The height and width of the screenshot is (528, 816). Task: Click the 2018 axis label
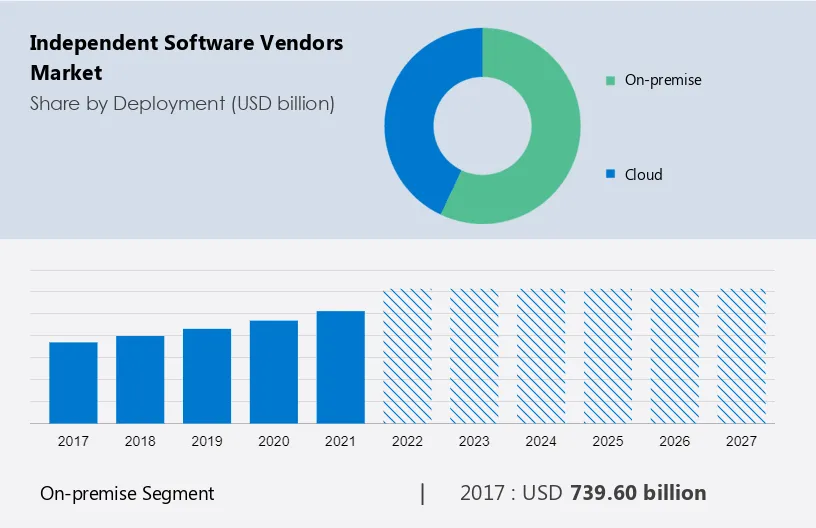pyautogui.click(x=140, y=441)
